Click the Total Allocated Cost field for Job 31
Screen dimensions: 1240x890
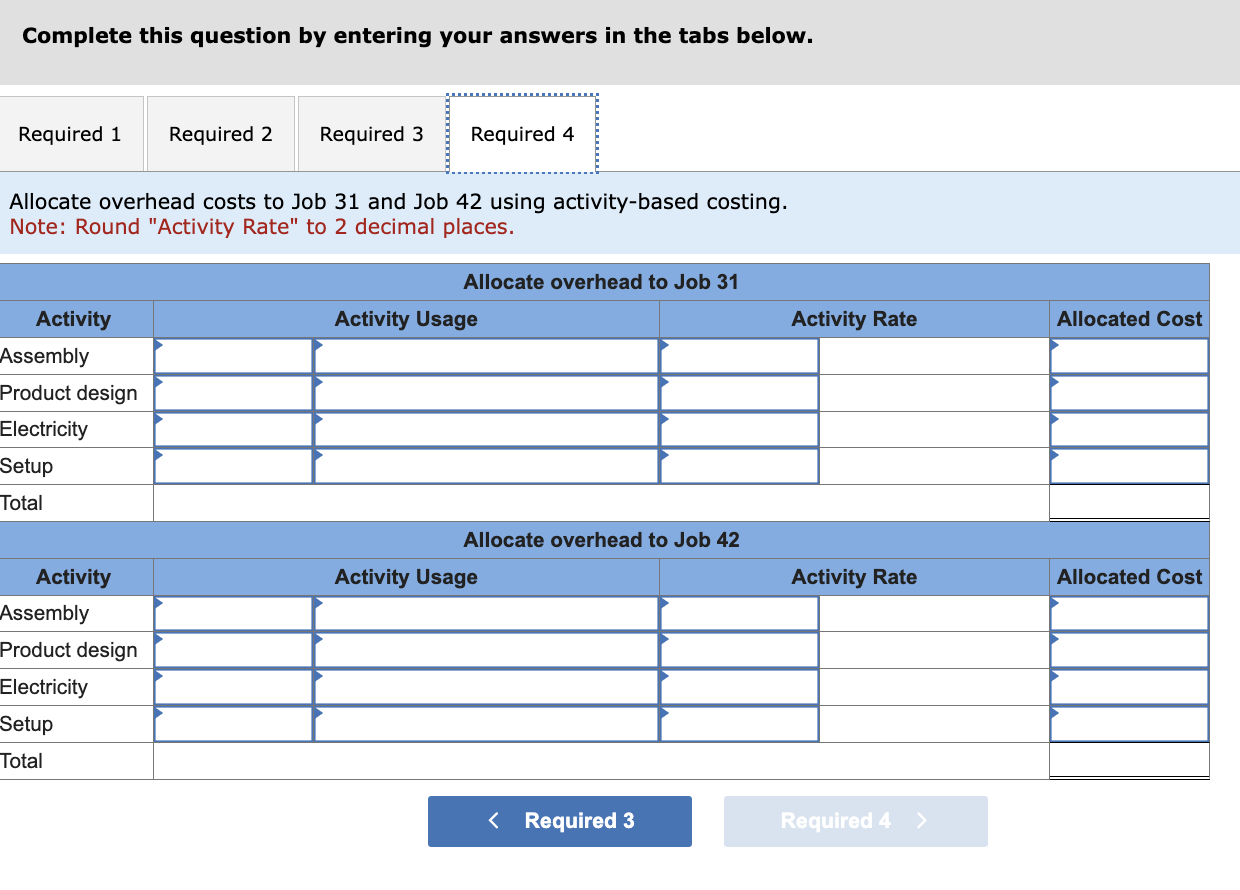click(1128, 501)
